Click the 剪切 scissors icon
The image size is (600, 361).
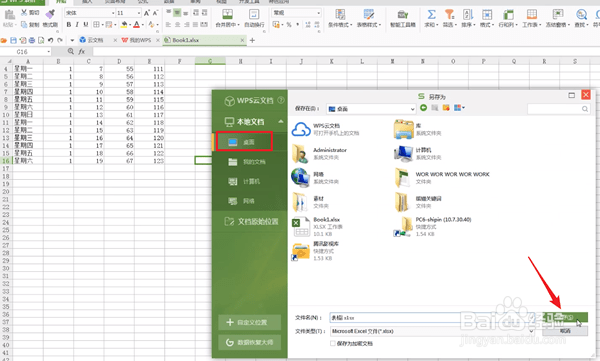click(24, 13)
